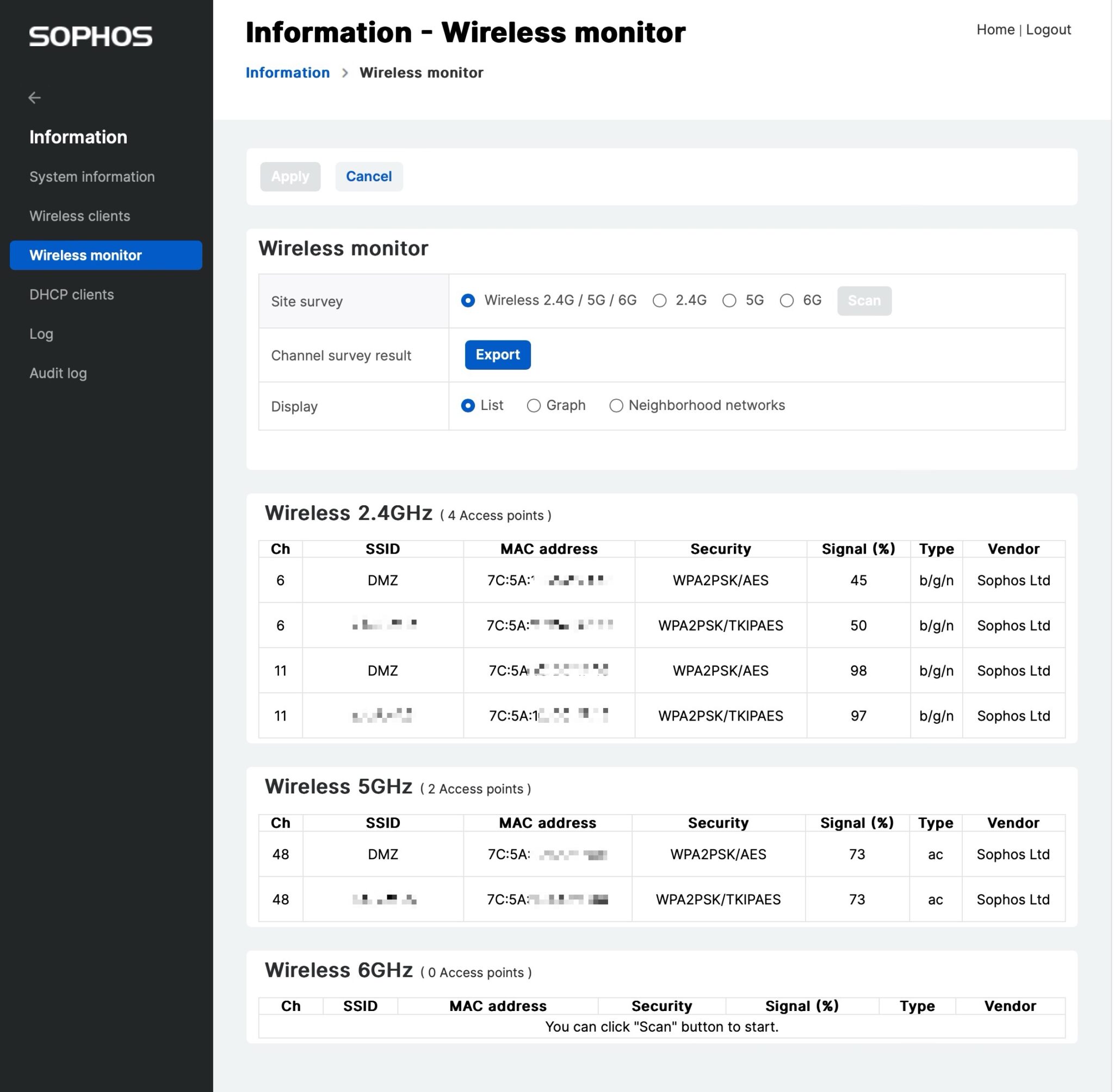This screenshot has height=1092, width=1114.
Task: Open the System information page
Action: coord(92,177)
